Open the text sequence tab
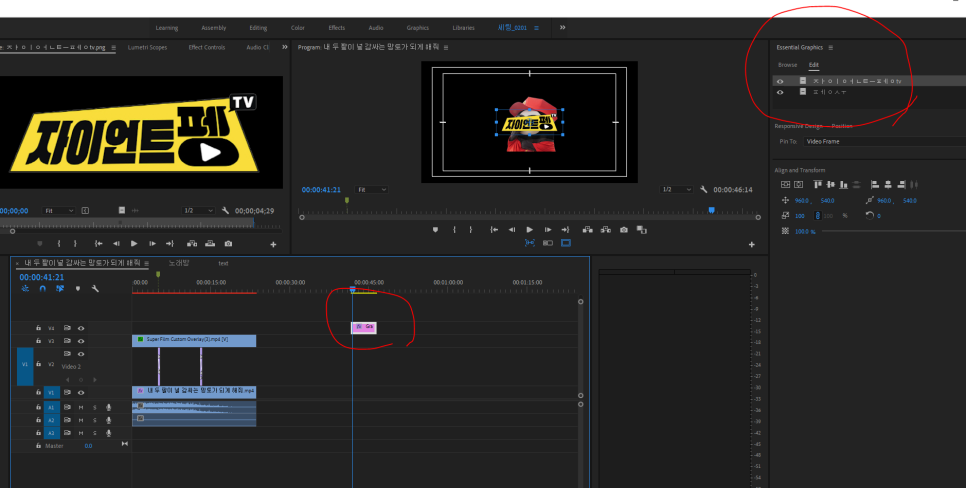This screenshot has width=966, height=488. point(223,264)
